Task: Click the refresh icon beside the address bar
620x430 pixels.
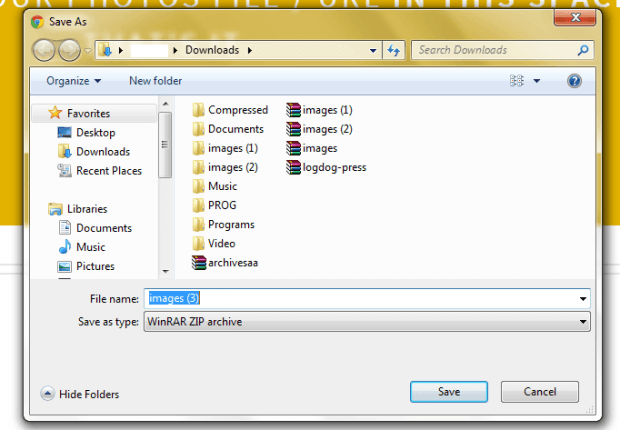Action: pos(393,50)
